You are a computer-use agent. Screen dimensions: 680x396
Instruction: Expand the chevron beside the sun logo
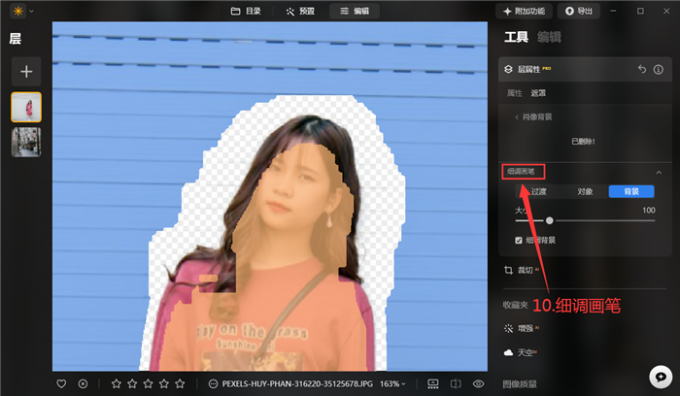(31, 11)
